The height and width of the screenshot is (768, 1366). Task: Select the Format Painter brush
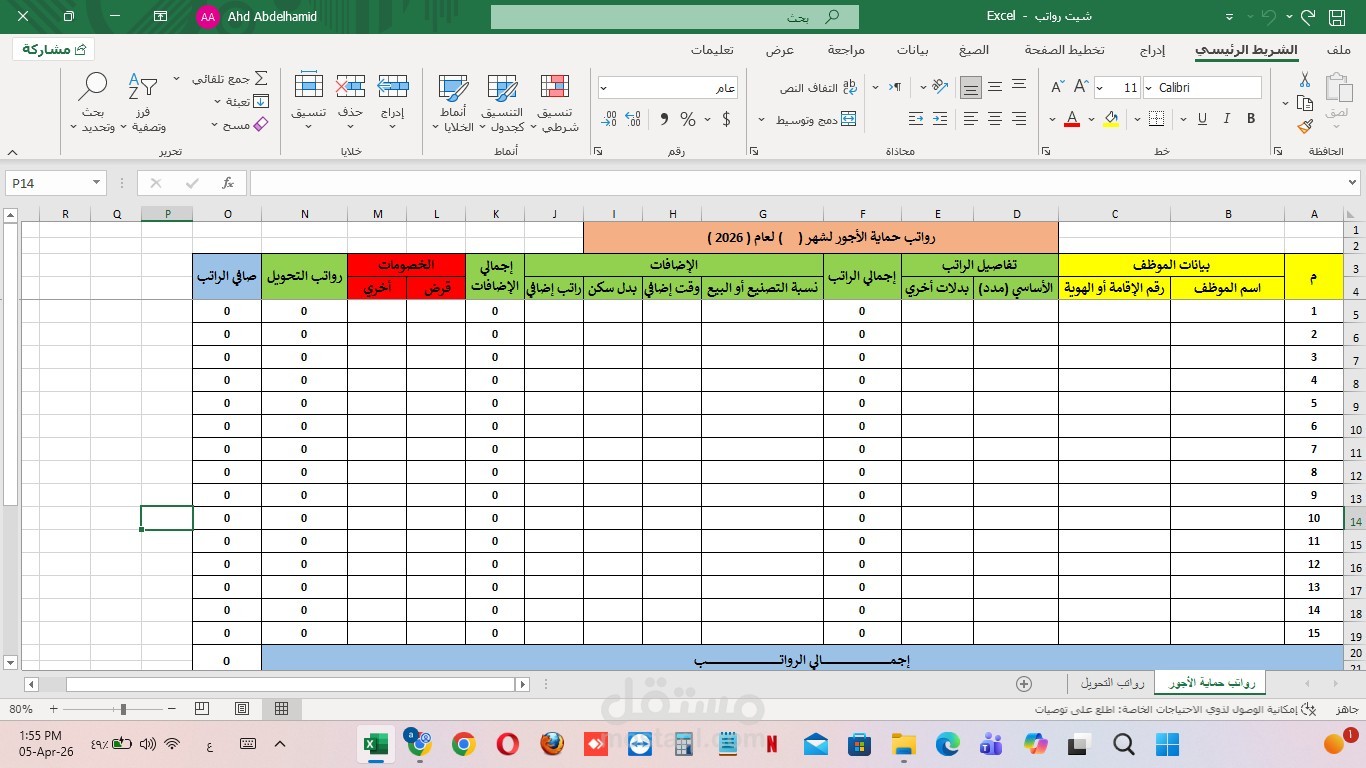tap(1305, 126)
